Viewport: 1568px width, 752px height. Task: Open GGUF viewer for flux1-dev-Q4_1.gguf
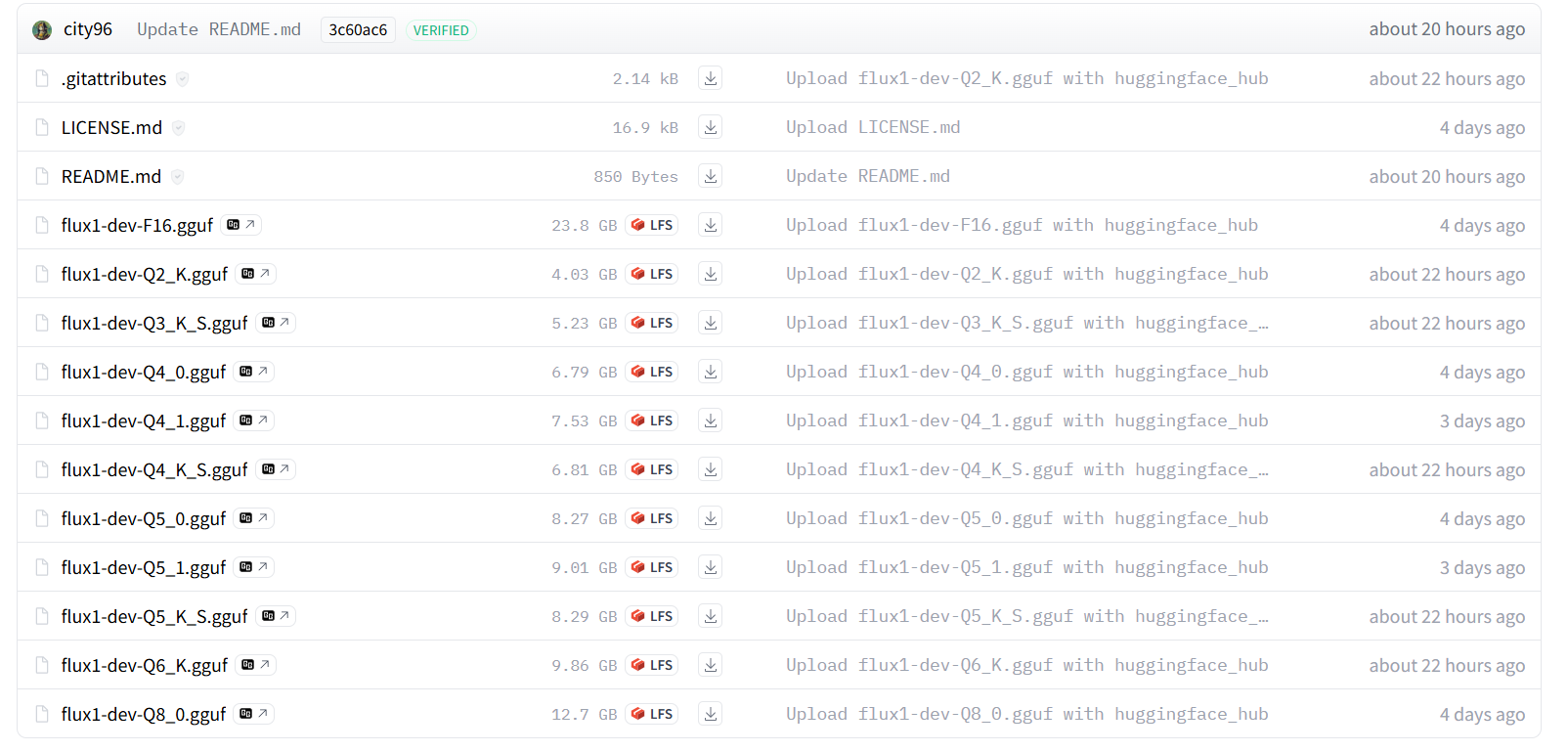click(x=253, y=420)
